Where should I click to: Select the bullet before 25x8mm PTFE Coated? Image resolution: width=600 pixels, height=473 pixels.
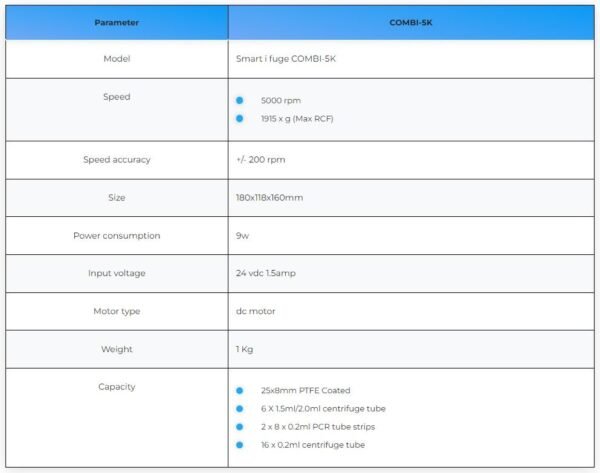pos(240,391)
